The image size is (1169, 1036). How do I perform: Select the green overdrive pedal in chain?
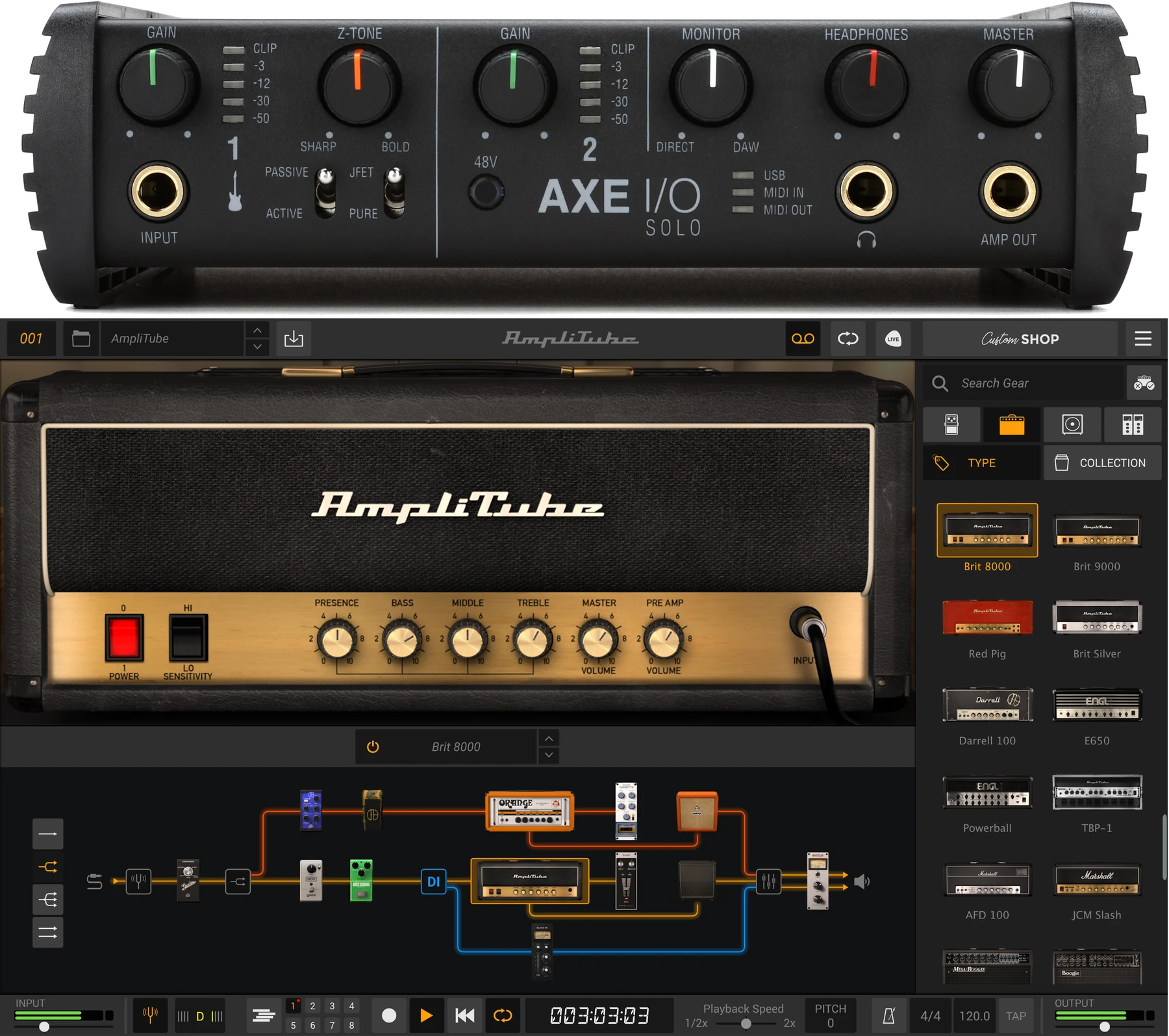point(361,880)
